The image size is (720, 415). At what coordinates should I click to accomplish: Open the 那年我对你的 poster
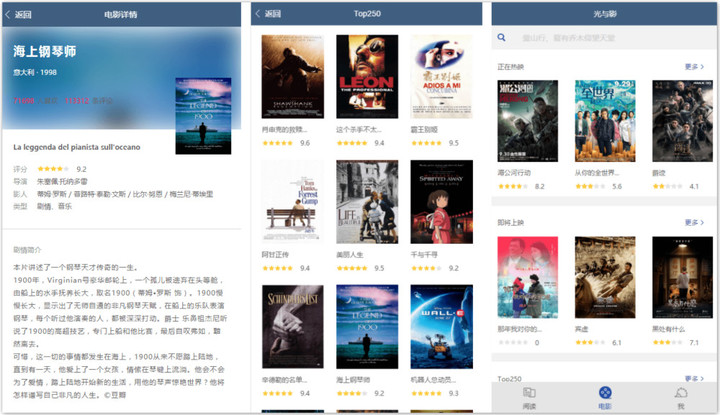528,277
